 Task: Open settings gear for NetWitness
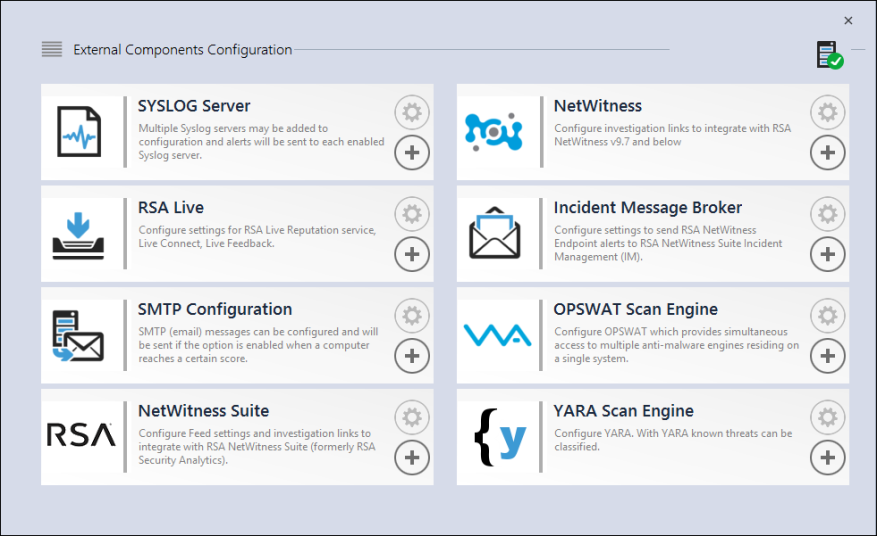[828, 112]
